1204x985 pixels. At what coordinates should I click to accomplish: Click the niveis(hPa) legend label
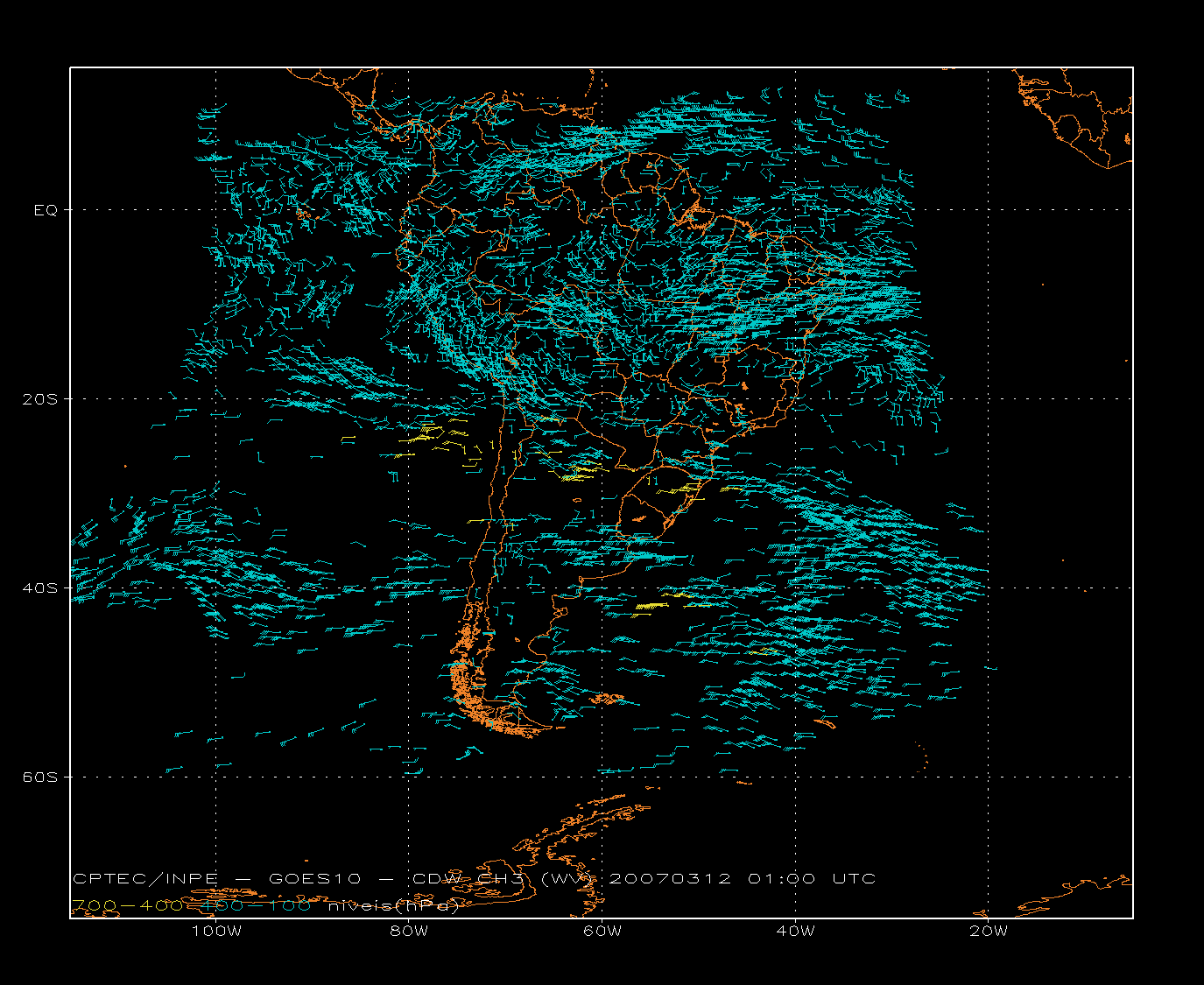(394, 906)
